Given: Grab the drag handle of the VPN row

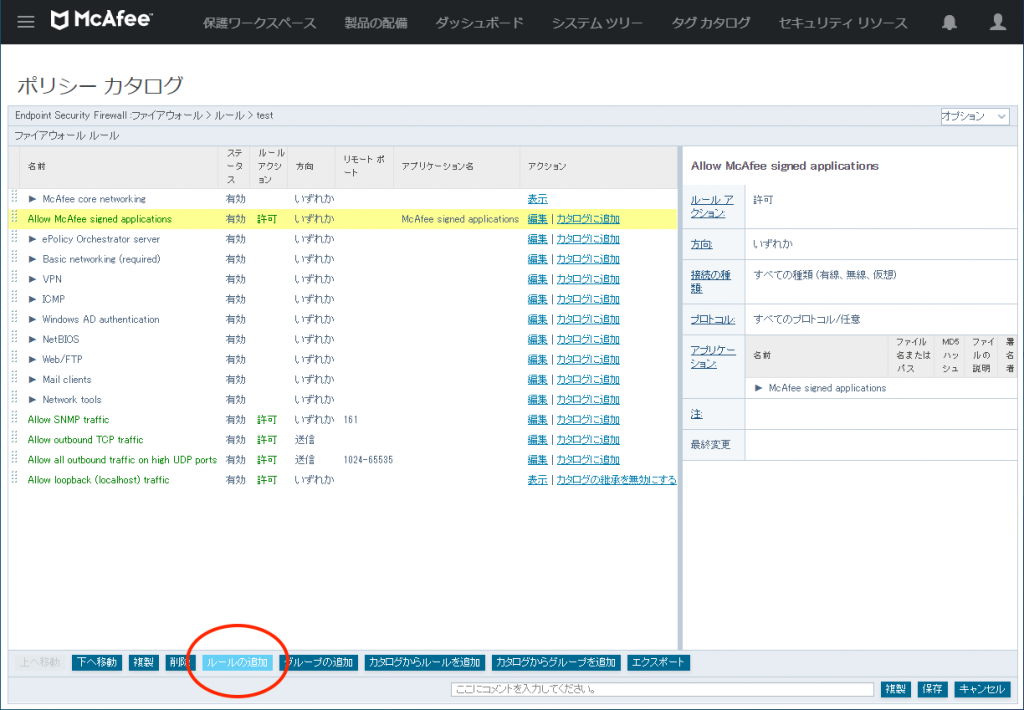Looking at the screenshot, I should click(x=14, y=278).
